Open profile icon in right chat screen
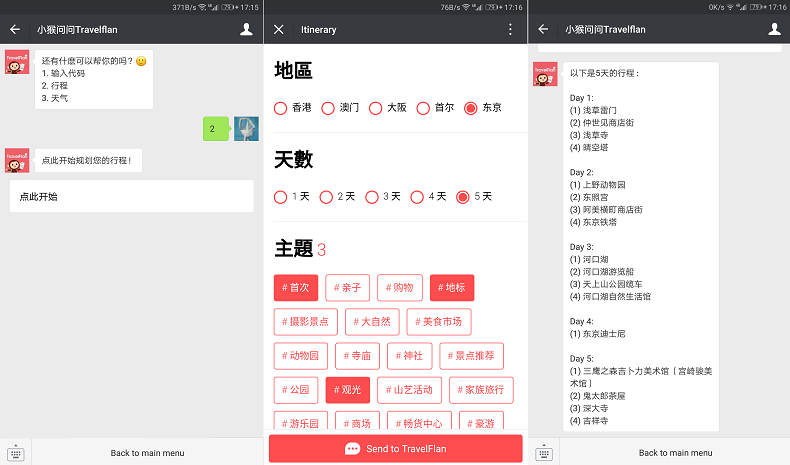The height and width of the screenshot is (465, 790). (774, 29)
